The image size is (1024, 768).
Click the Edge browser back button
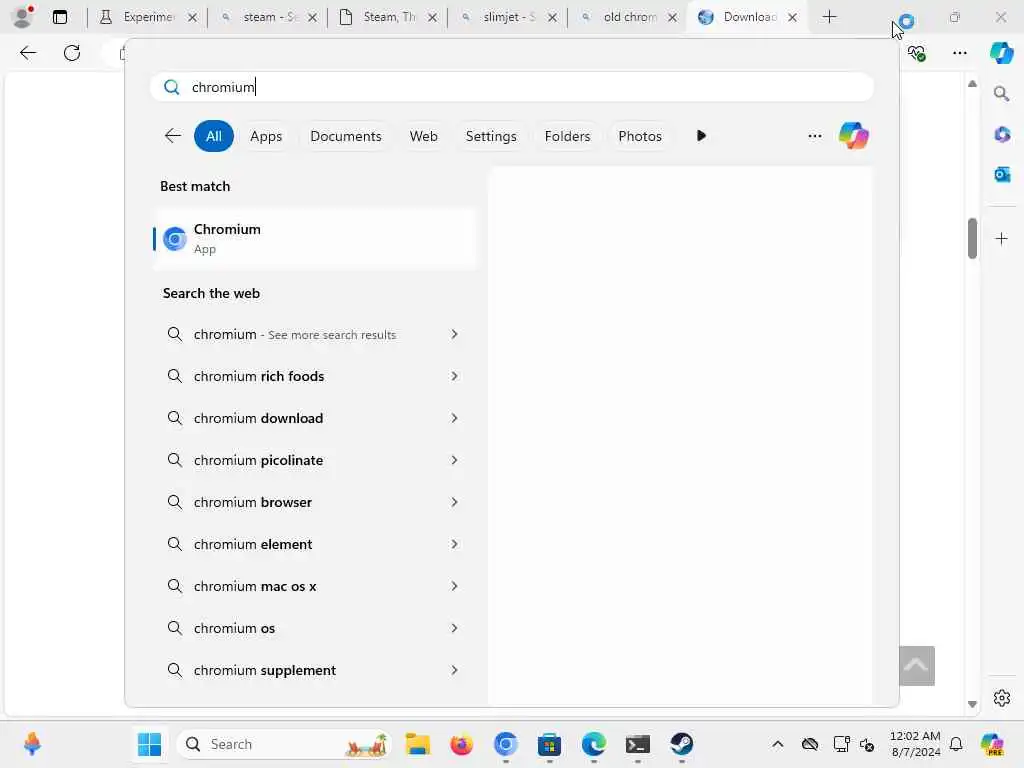[28, 53]
